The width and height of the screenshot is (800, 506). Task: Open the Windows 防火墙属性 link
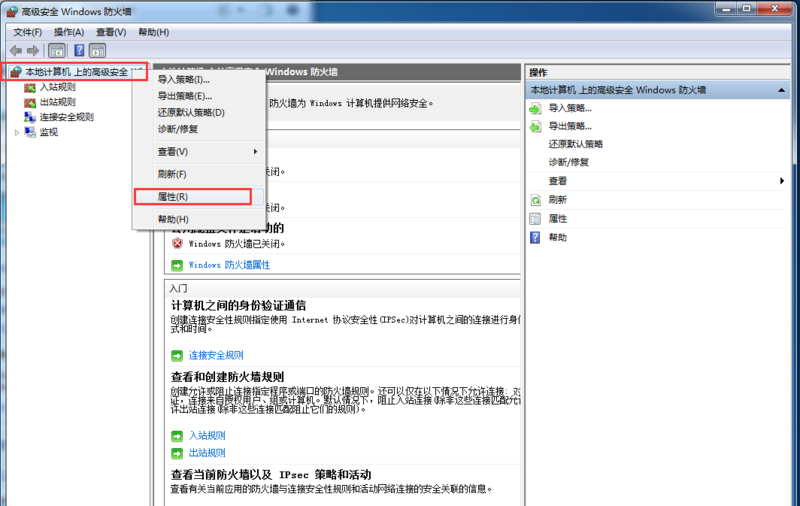pyautogui.click(x=229, y=265)
